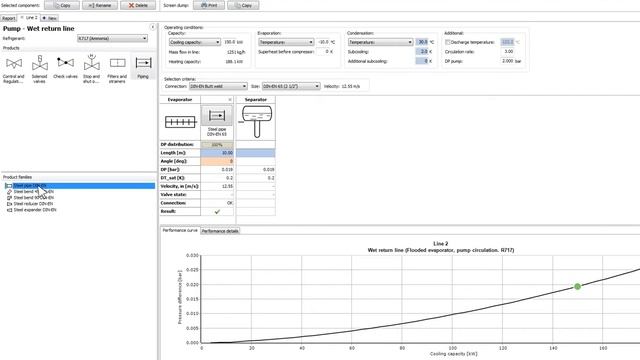This screenshot has width=640, height=360.
Task: Click the Separator DP [bar] value
Action: [x=256, y=170]
